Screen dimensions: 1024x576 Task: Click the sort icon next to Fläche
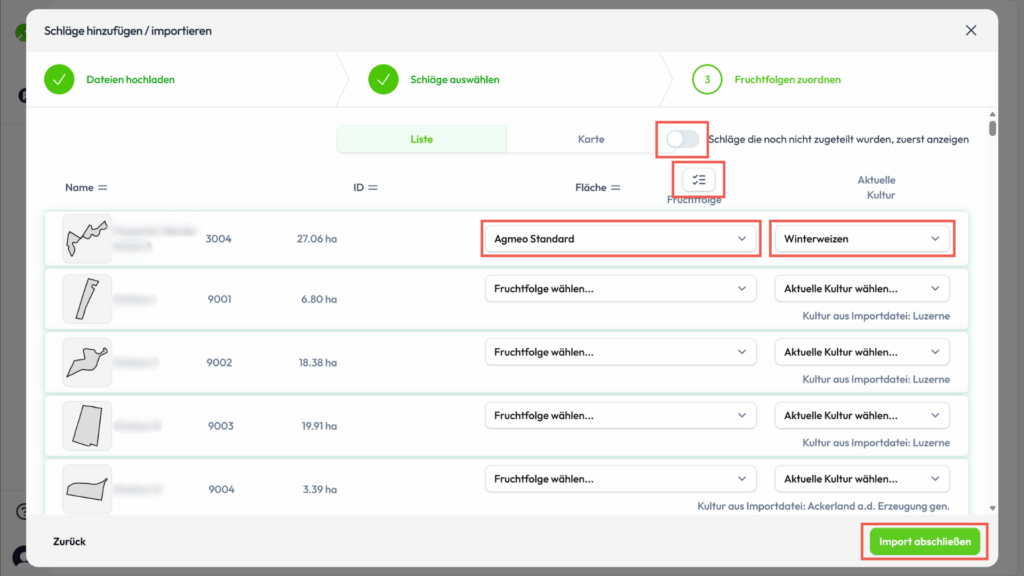616,188
